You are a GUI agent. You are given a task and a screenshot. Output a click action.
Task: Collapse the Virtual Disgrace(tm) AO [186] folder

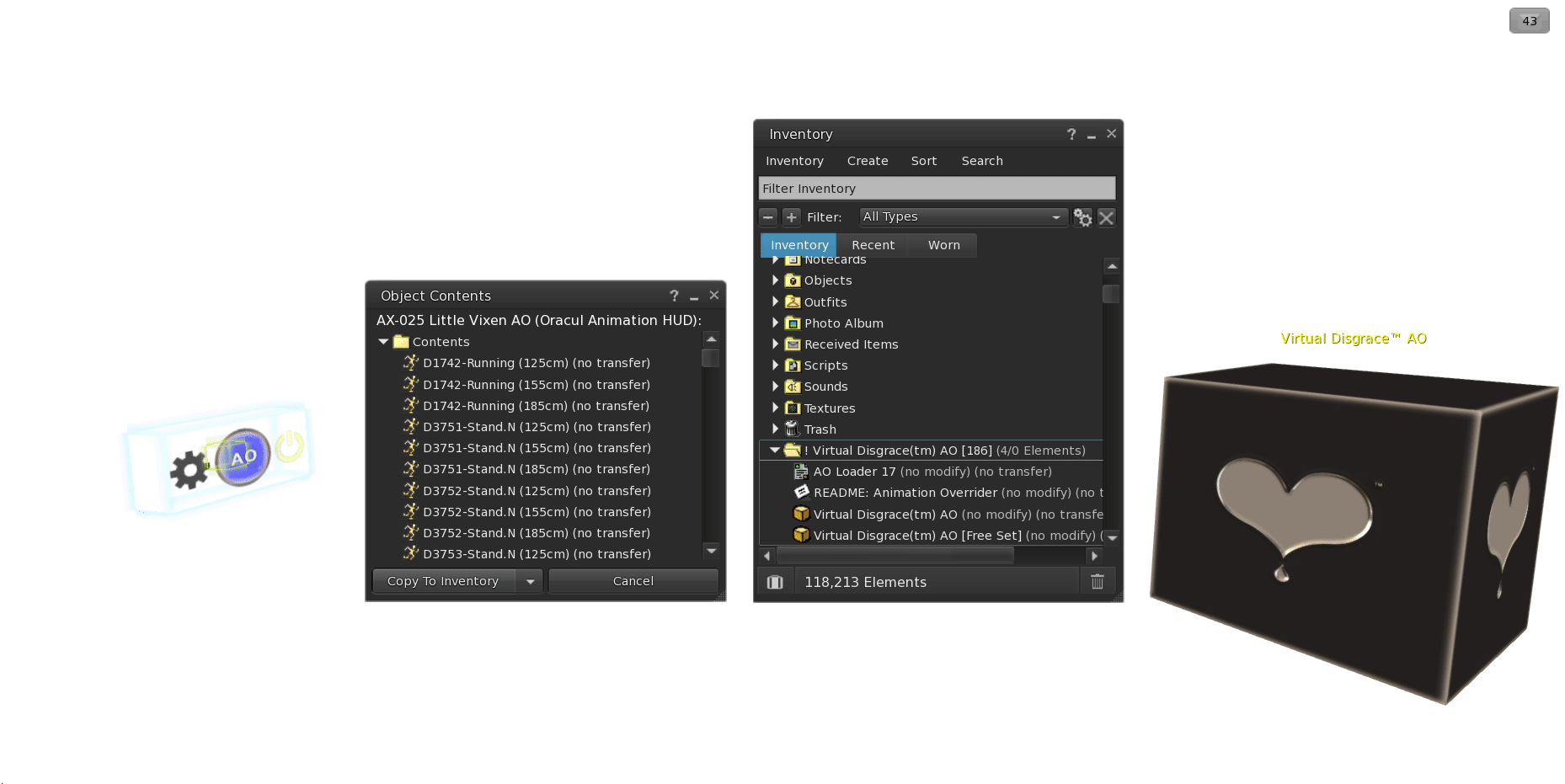tap(775, 451)
